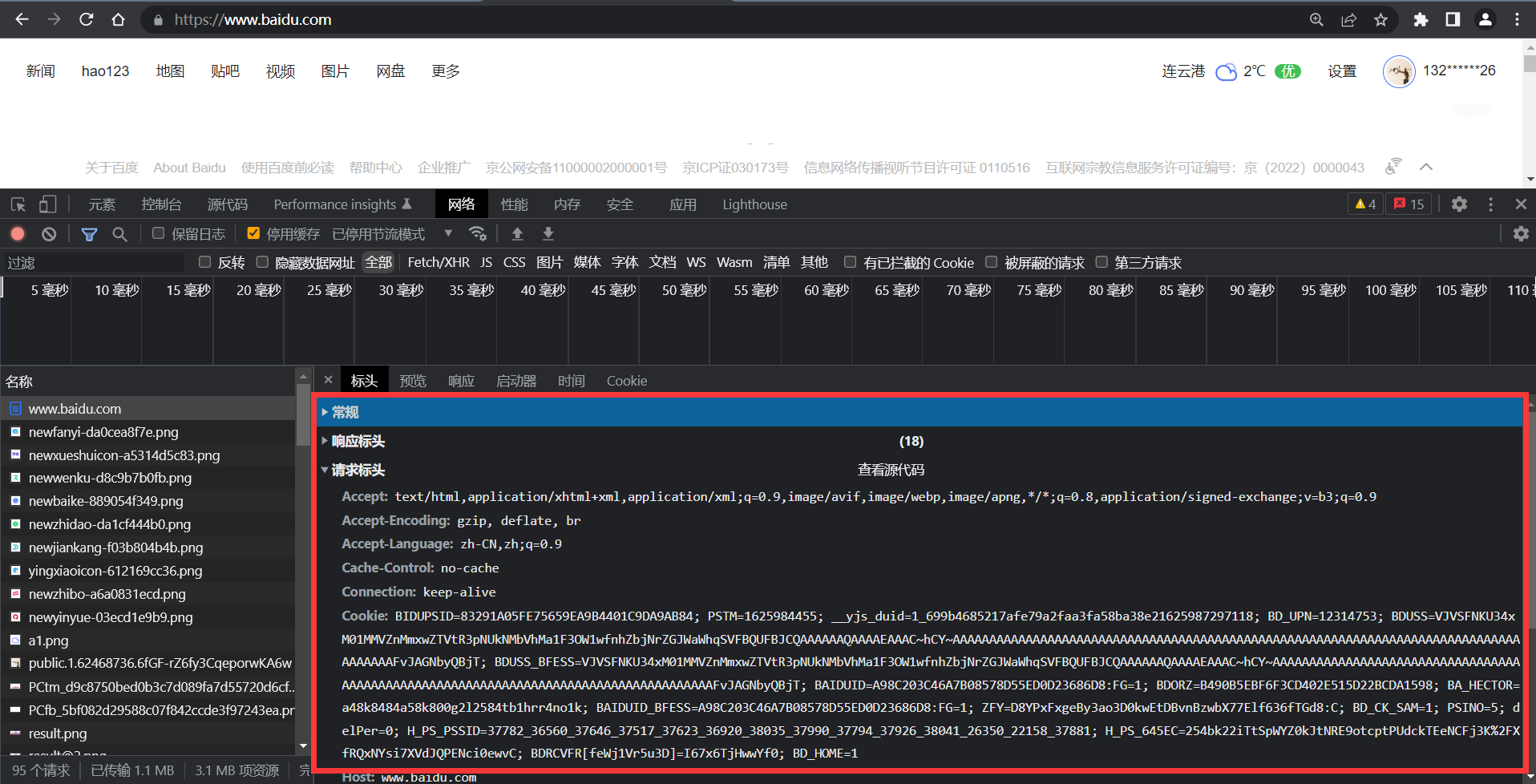Toggle the network request filter bar
This screenshot has height=784, width=1536.
(89, 233)
